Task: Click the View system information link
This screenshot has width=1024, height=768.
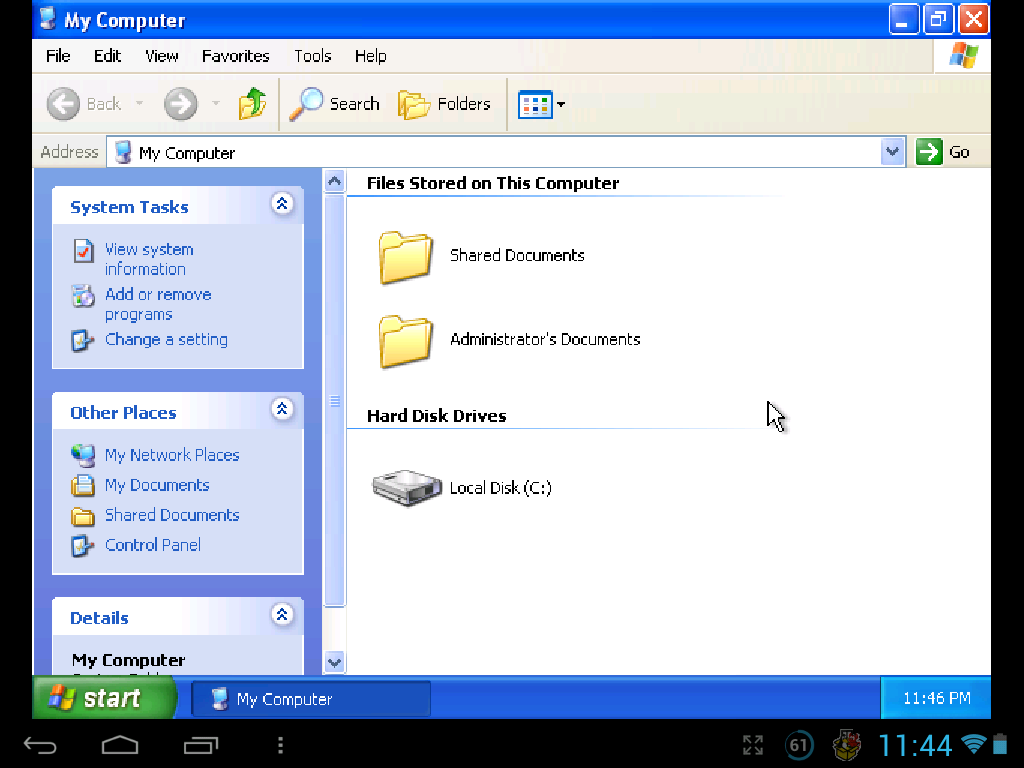Action: pyautogui.click(x=149, y=259)
